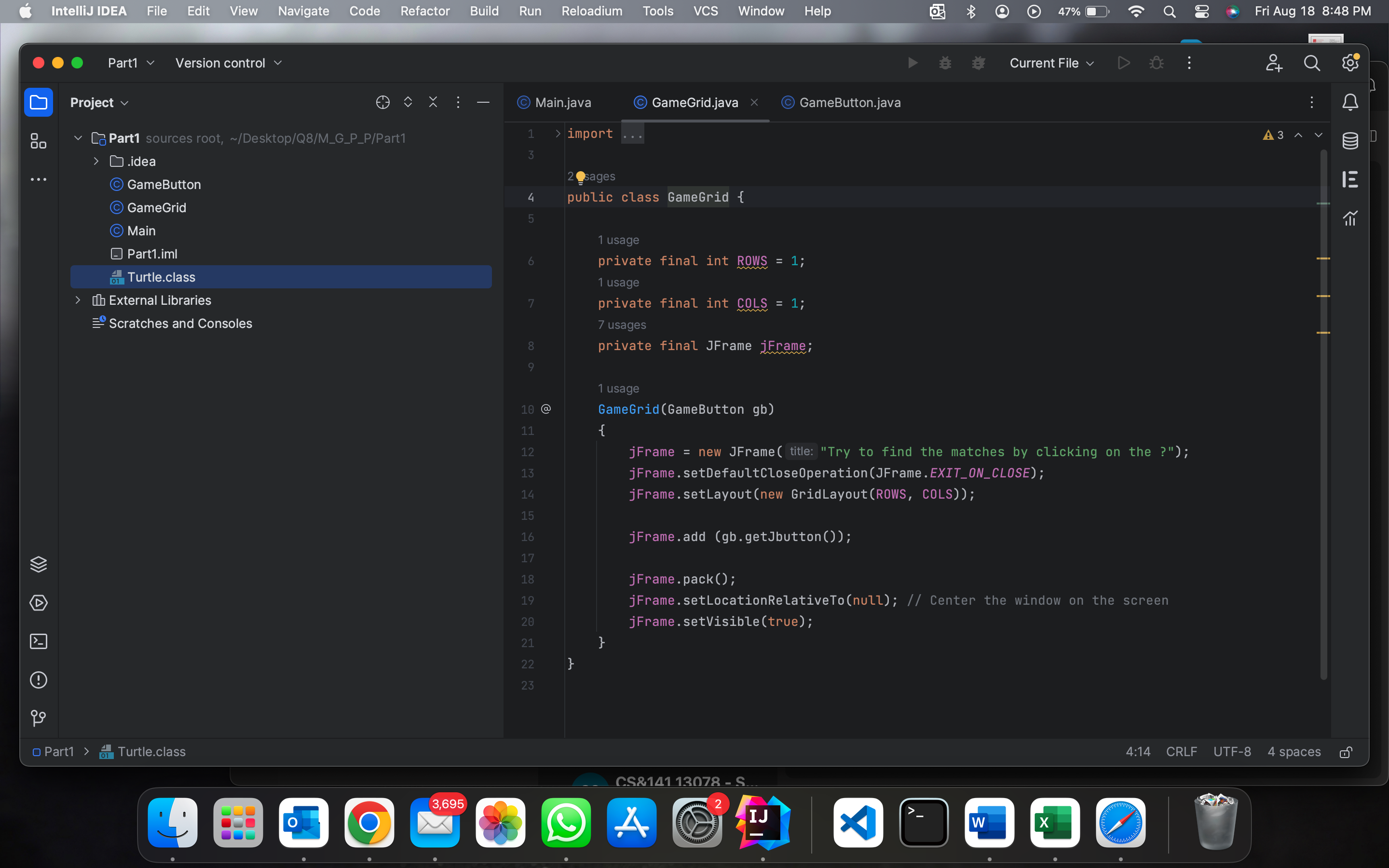Click the UTF-8 encoding widget
The width and height of the screenshot is (1389, 868).
tap(1232, 752)
